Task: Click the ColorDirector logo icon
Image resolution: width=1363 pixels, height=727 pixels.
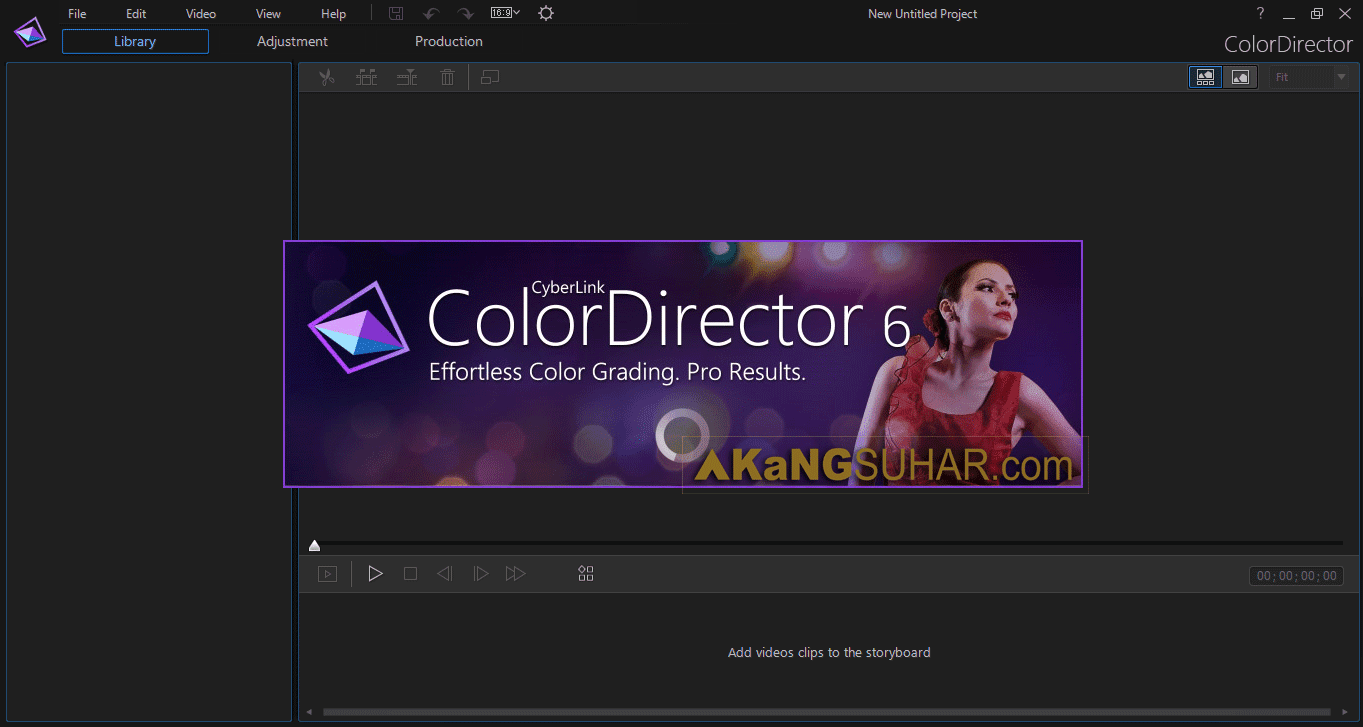Action: point(30,33)
